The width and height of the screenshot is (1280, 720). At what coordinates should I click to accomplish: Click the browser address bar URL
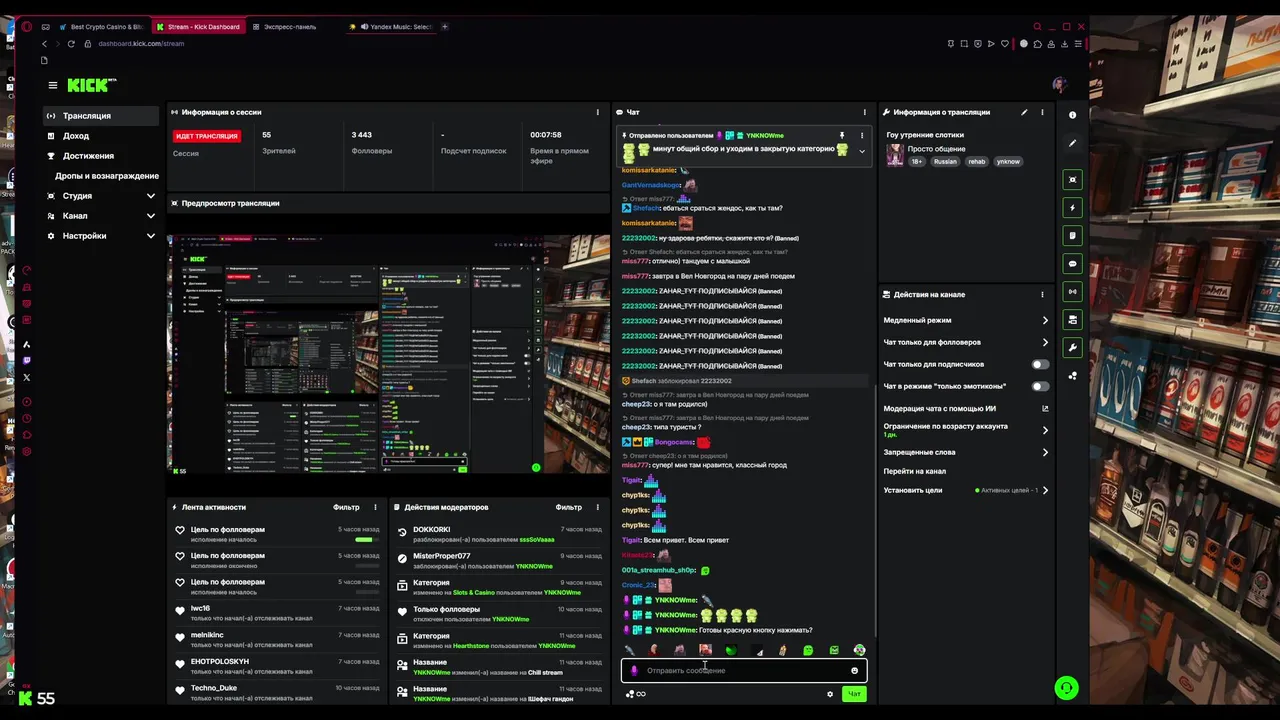pos(141,44)
